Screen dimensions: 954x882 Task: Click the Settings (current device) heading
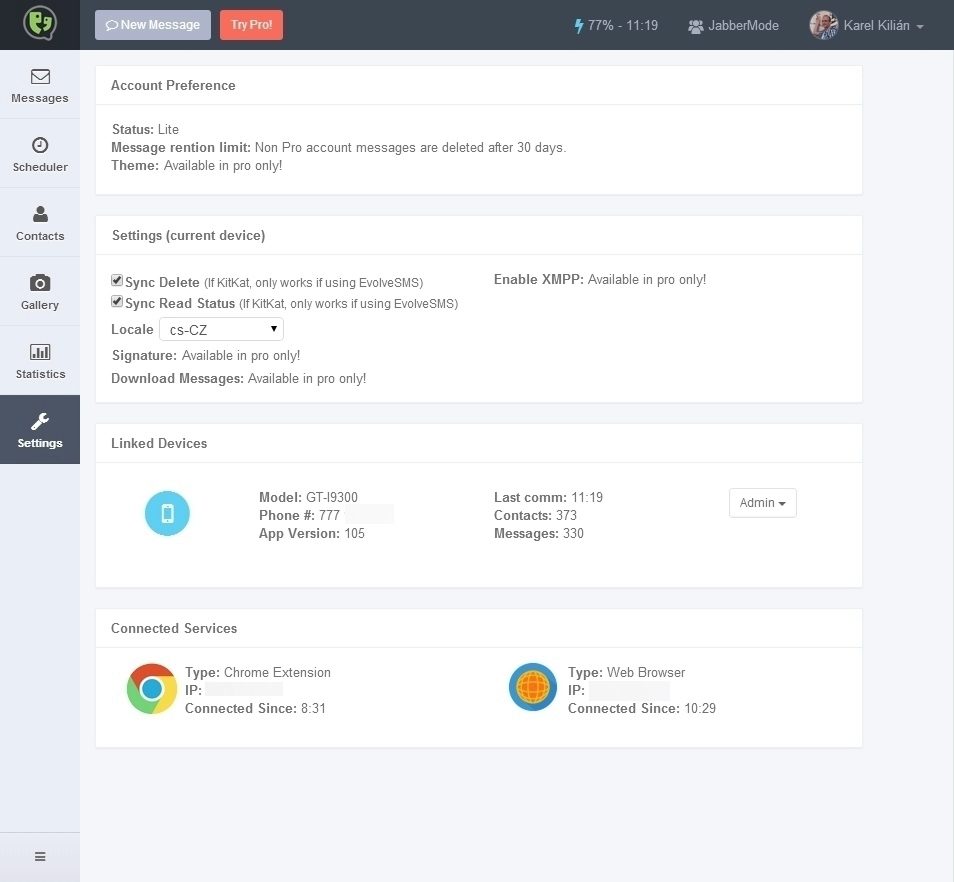pos(188,235)
